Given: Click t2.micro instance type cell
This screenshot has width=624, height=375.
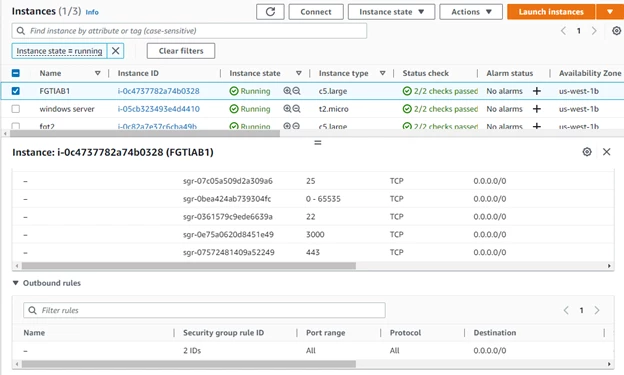Looking at the screenshot, I should pos(333,109).
